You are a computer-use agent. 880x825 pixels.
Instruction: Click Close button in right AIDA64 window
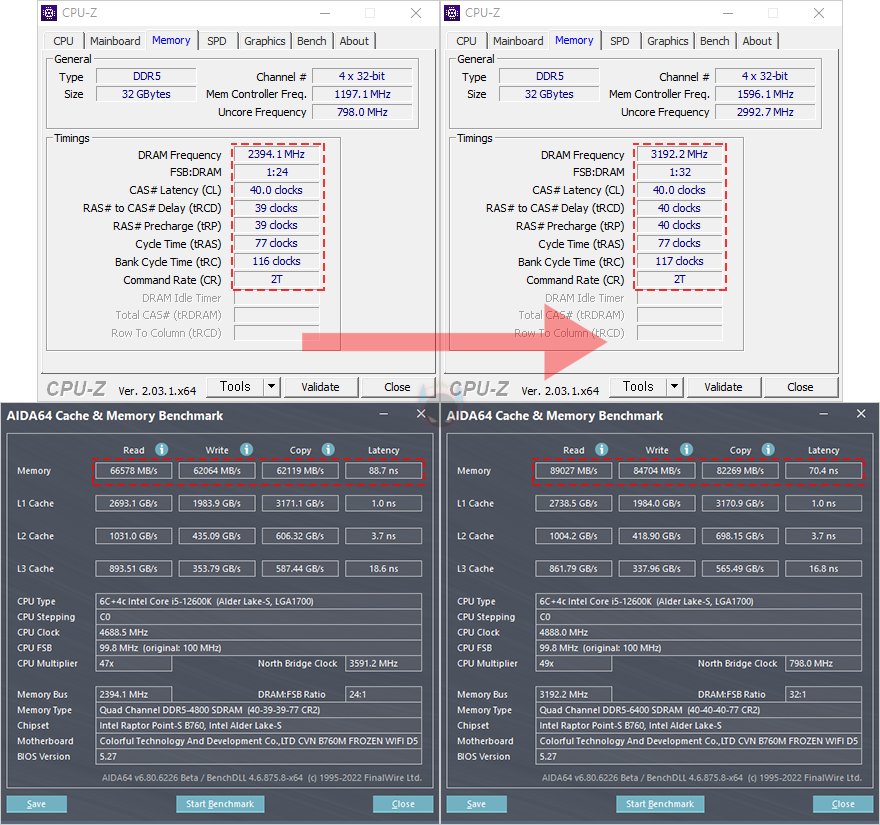coord(843,804)
